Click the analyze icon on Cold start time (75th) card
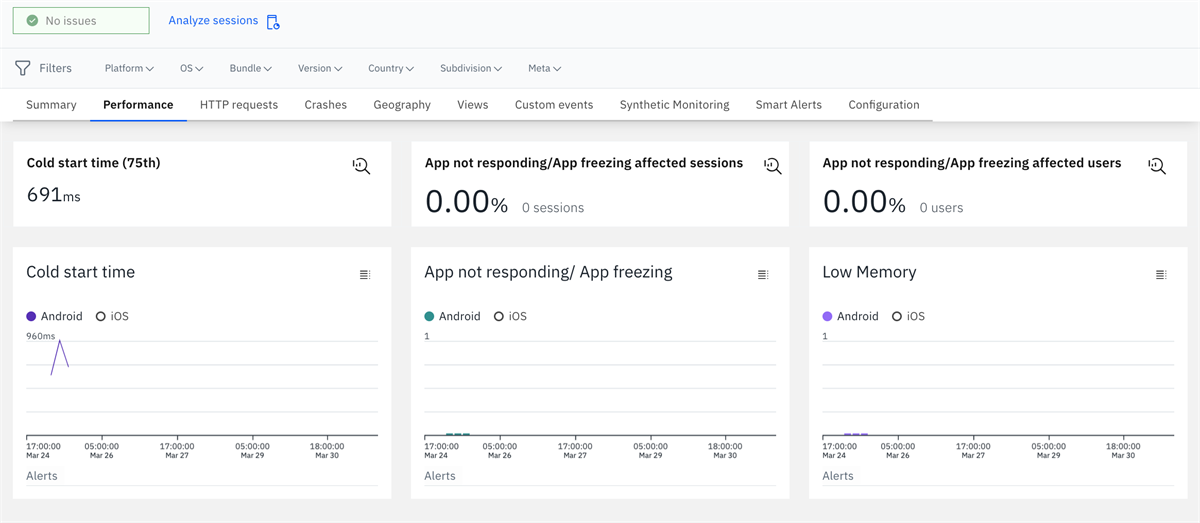 coord(361,166)
